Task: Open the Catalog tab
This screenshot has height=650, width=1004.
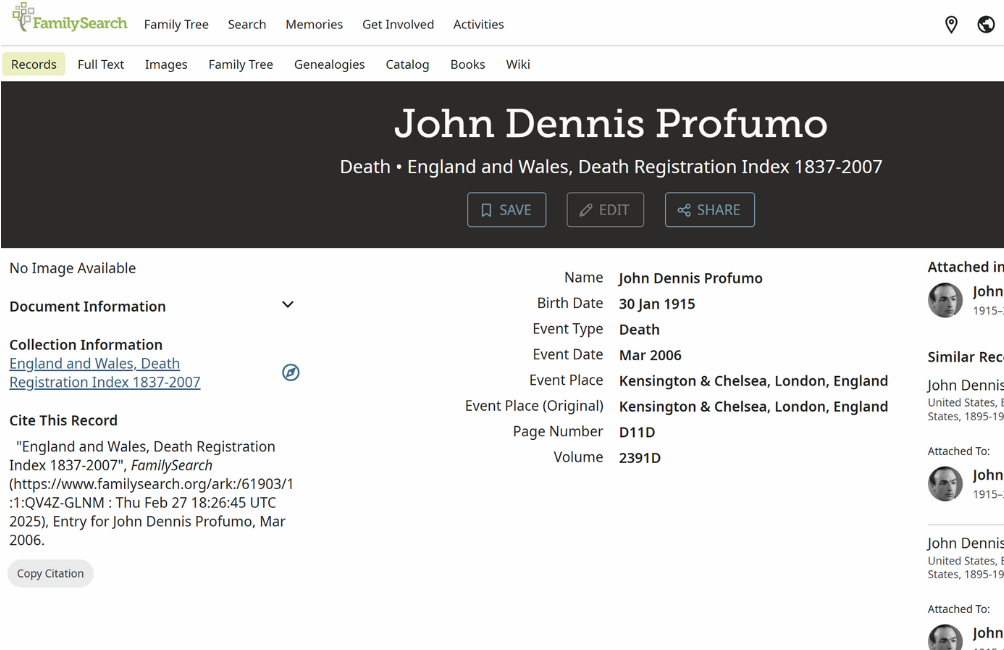Action: tap(407, 64)
